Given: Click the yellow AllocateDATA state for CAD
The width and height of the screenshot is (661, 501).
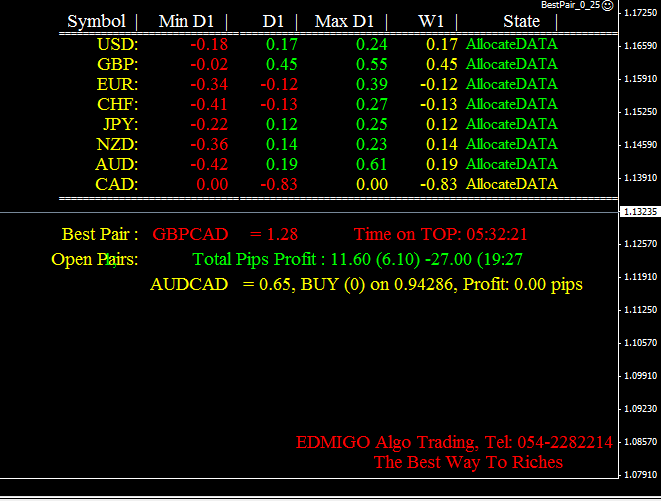Looking at the screenshot, I should pyautogui.click(x=512, y=184).
